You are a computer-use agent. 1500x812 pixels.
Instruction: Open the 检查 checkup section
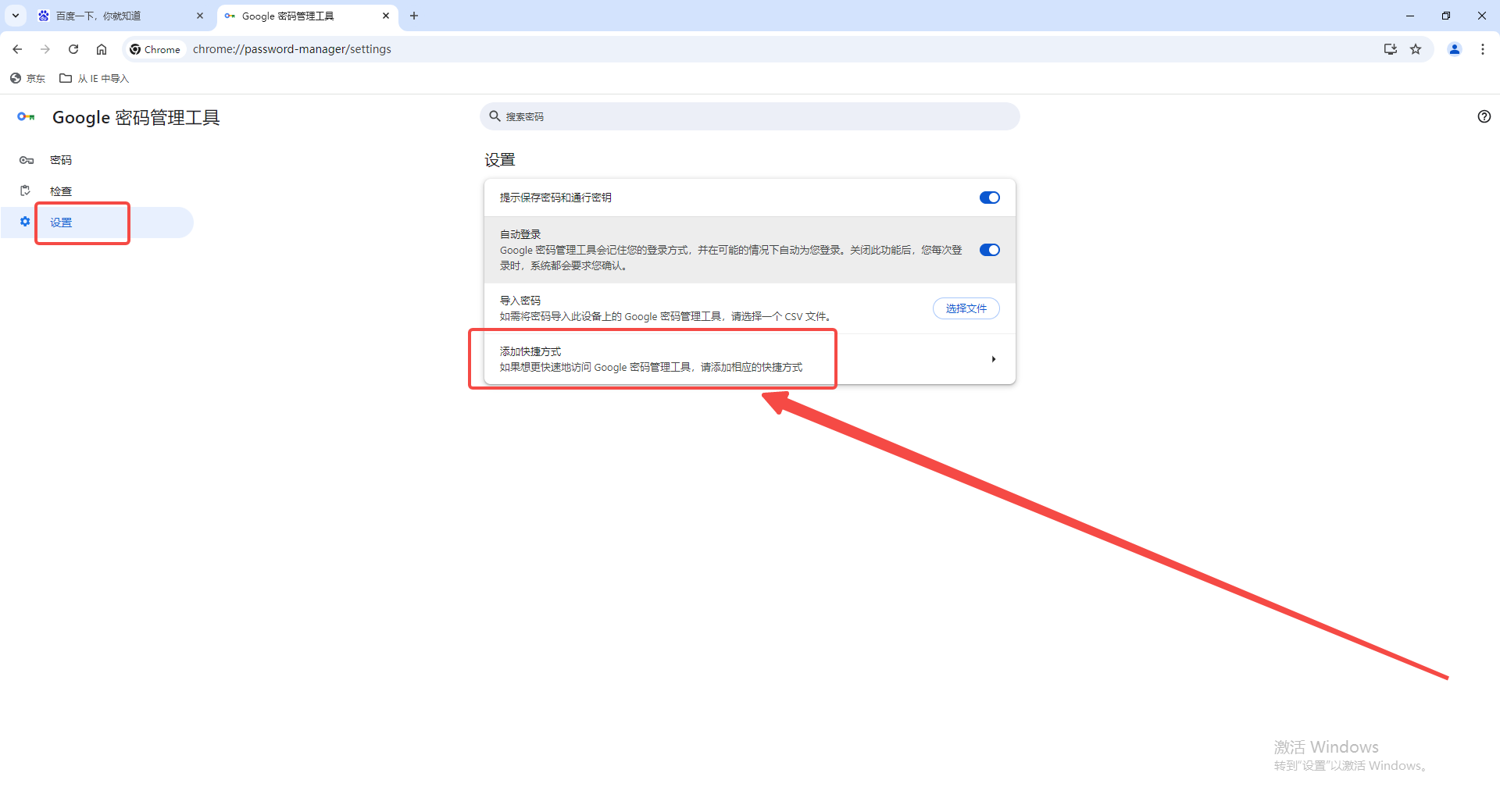coord(97,191)
